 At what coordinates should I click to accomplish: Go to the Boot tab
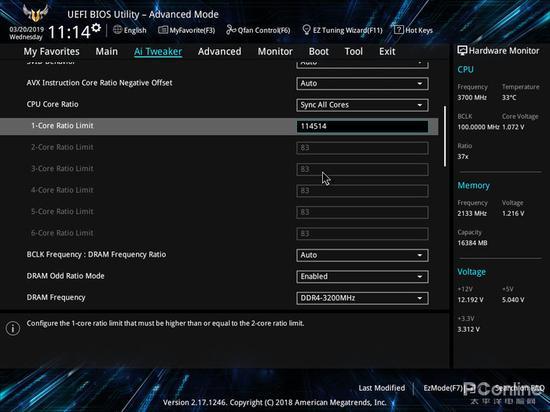(318, 52)
